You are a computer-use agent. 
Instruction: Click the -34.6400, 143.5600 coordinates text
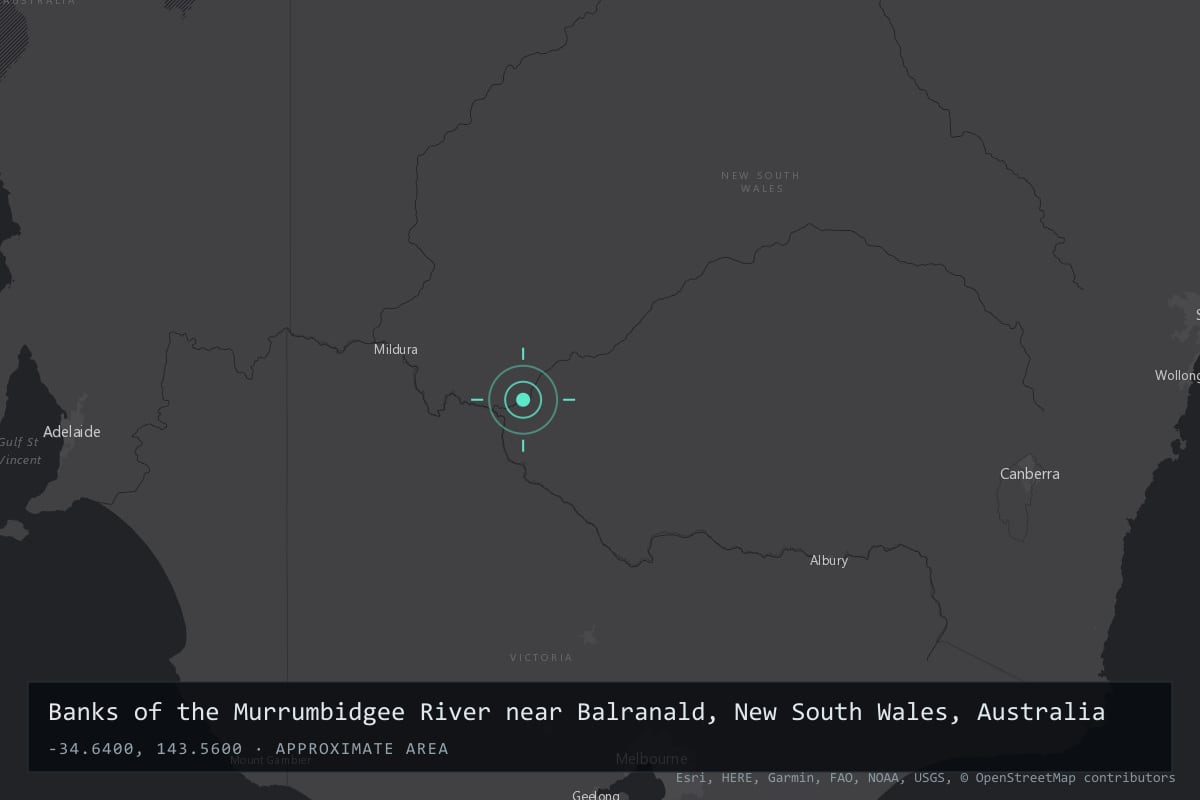point(145,749)
